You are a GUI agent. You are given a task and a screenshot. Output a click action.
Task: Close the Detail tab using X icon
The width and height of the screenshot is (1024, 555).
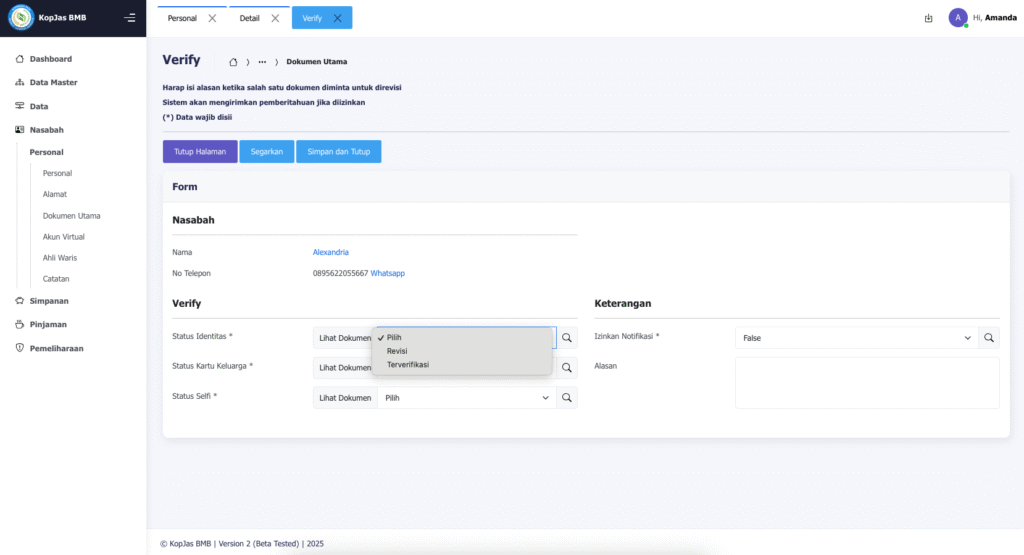[x=275, y=18]
